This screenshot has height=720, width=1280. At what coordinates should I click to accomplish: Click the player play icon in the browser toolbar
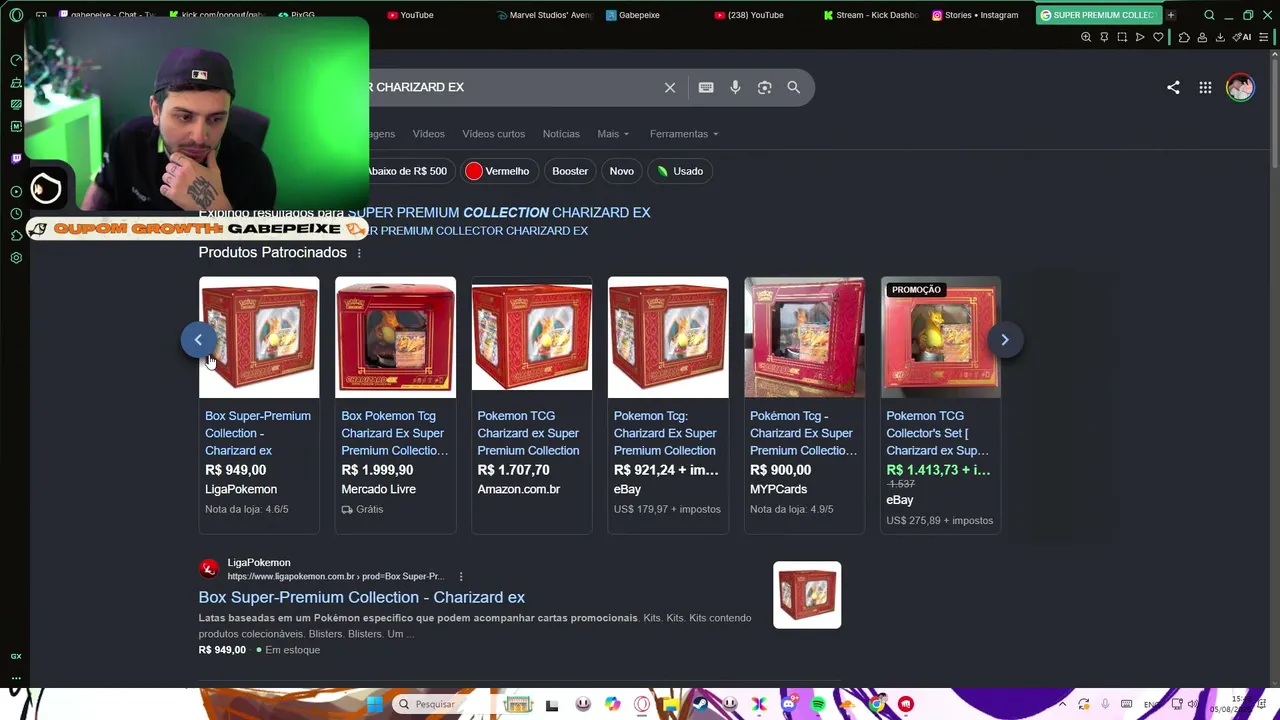tap(1140, 37)
